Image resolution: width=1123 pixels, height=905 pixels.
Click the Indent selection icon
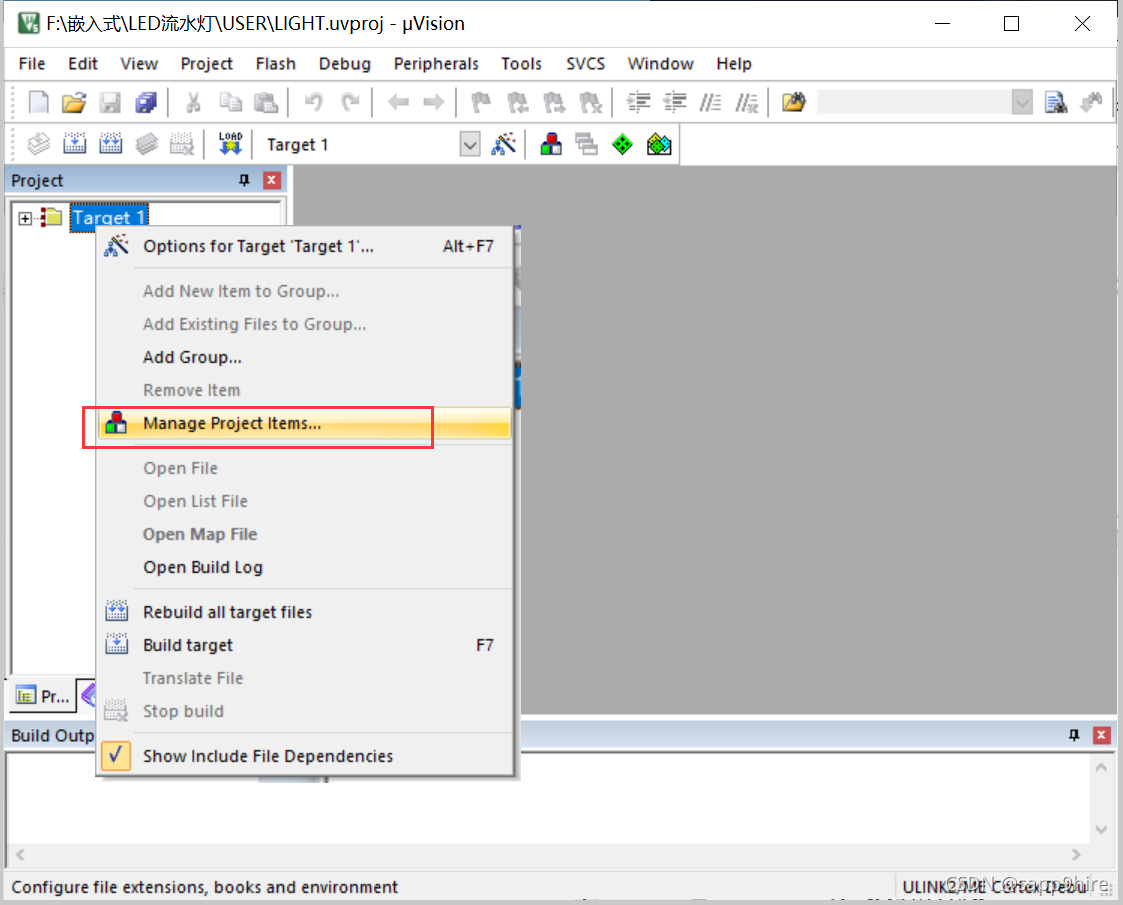click(x=638, y=102)
